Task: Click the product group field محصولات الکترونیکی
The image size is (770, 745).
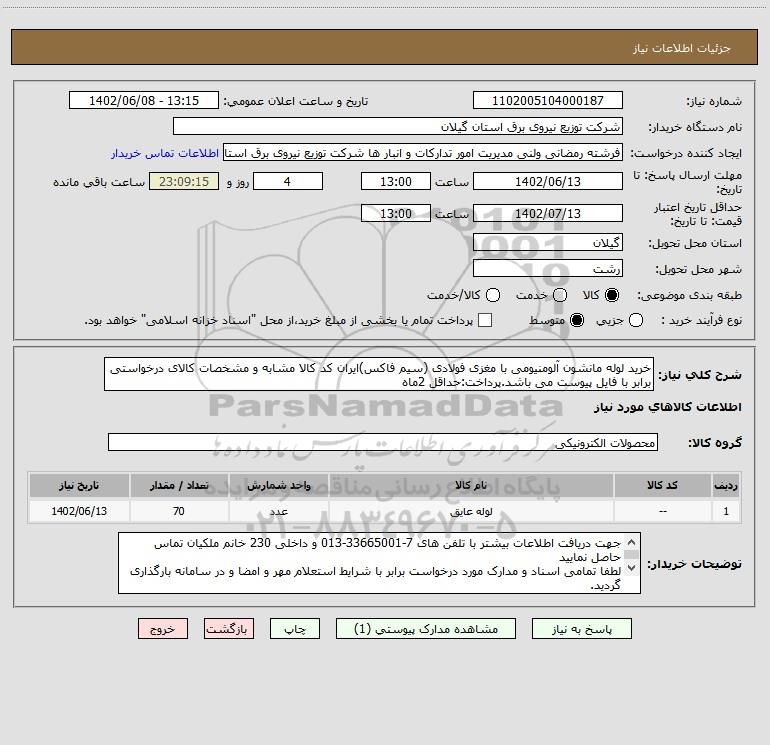Action: [x=383, y=442]
